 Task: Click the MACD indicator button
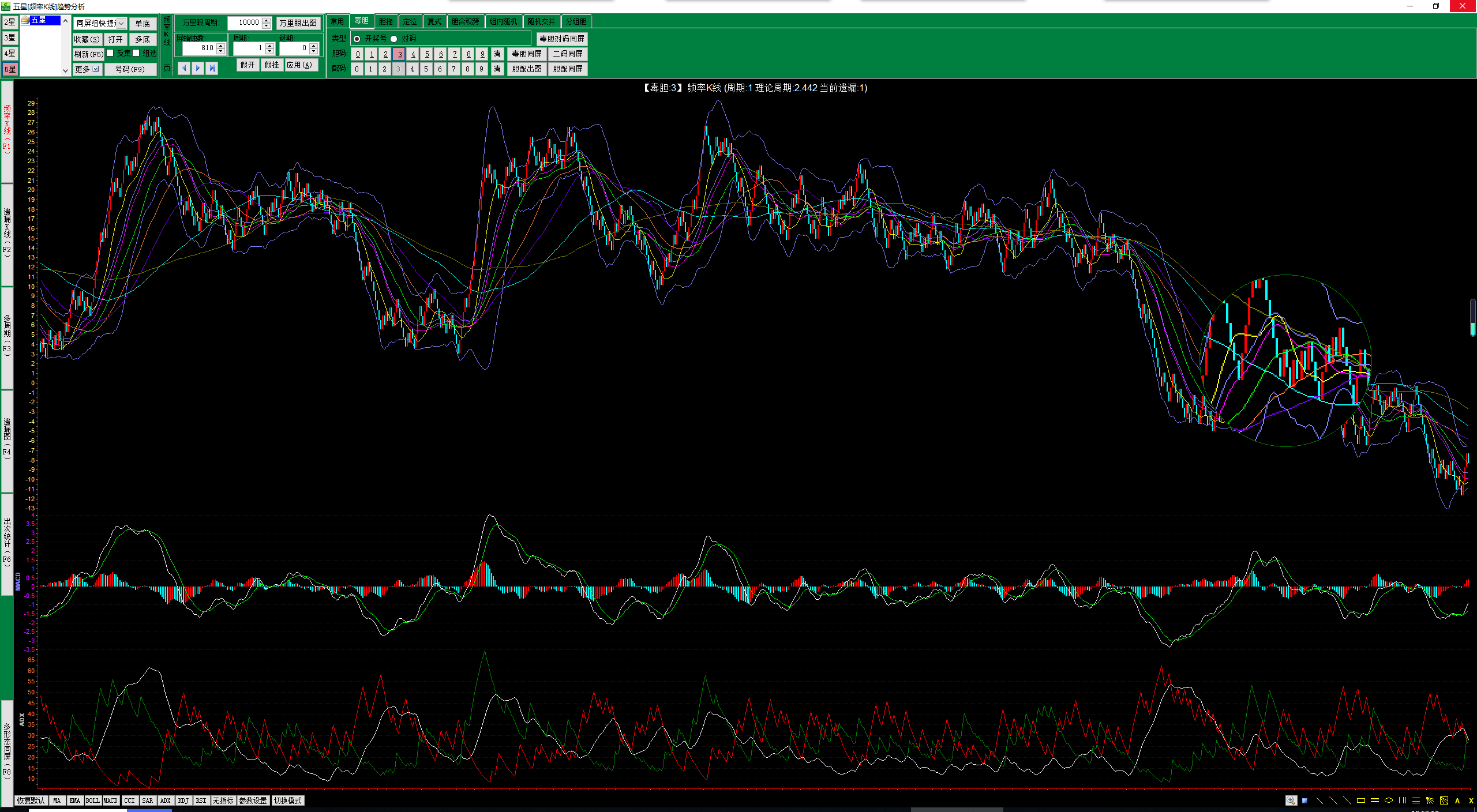(110, 800)
